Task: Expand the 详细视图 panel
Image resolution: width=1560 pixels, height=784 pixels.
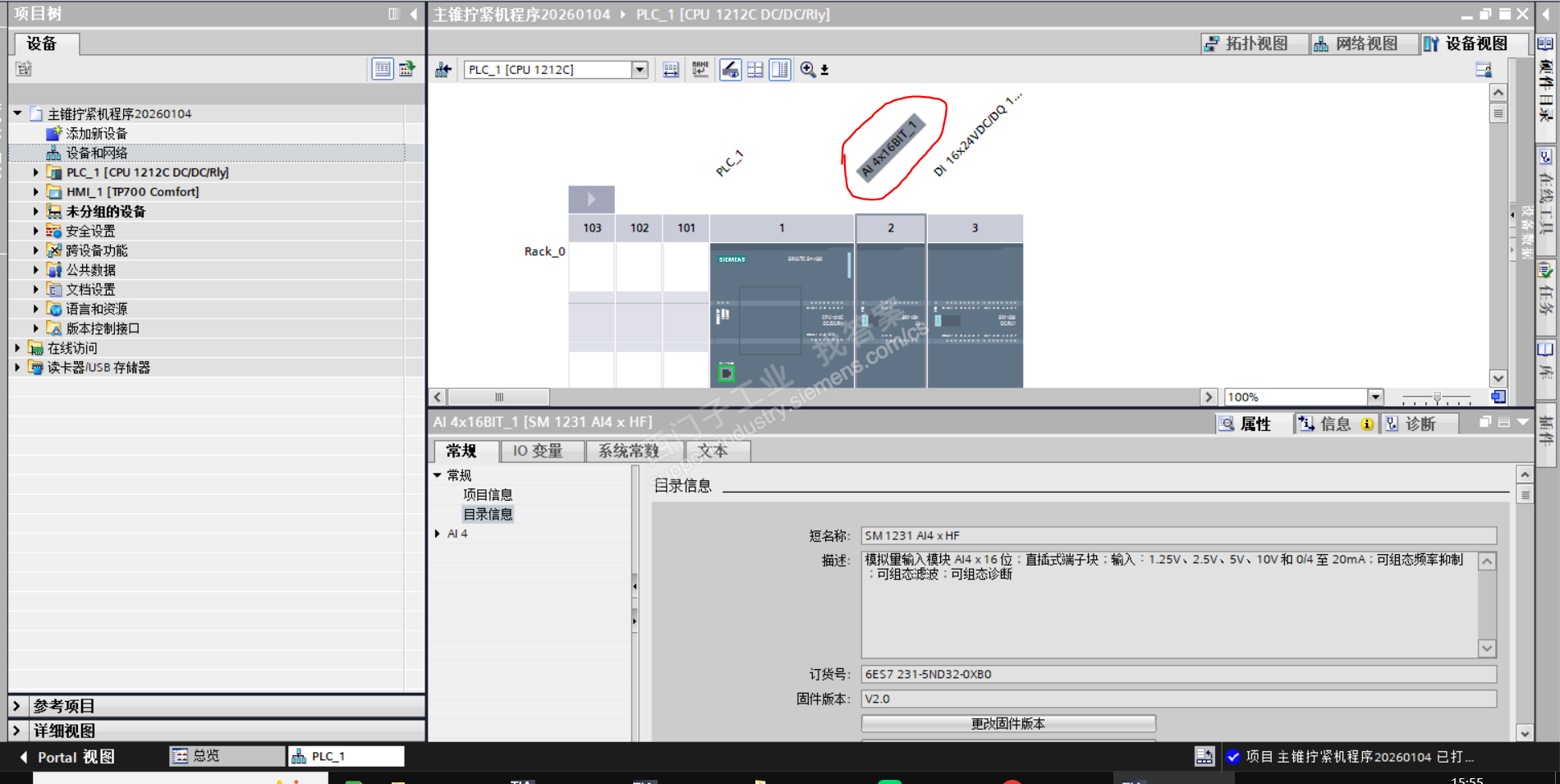Action: (x=16, y=731)
